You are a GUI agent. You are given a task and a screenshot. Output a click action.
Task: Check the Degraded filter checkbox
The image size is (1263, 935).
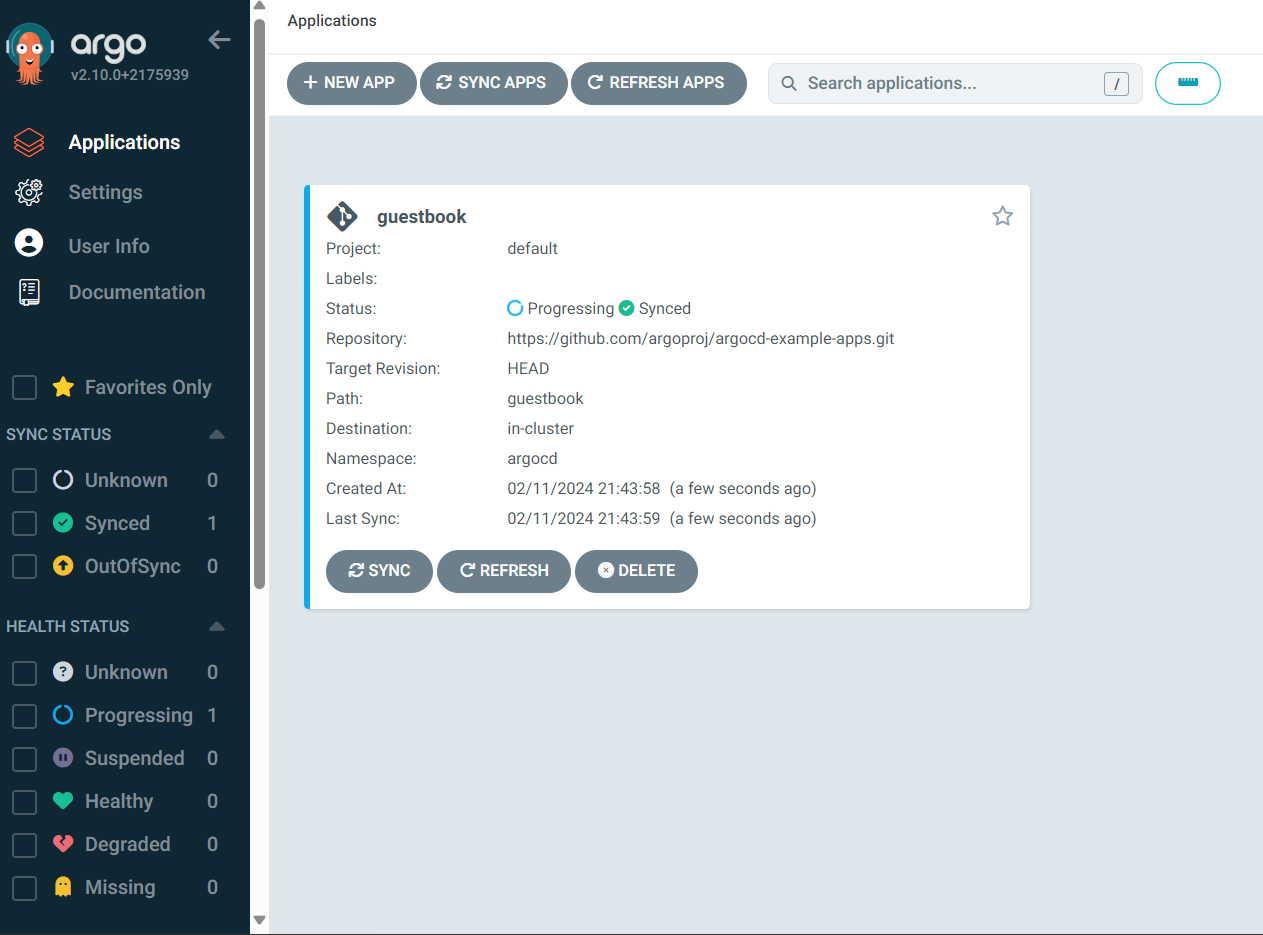(24, 845)
